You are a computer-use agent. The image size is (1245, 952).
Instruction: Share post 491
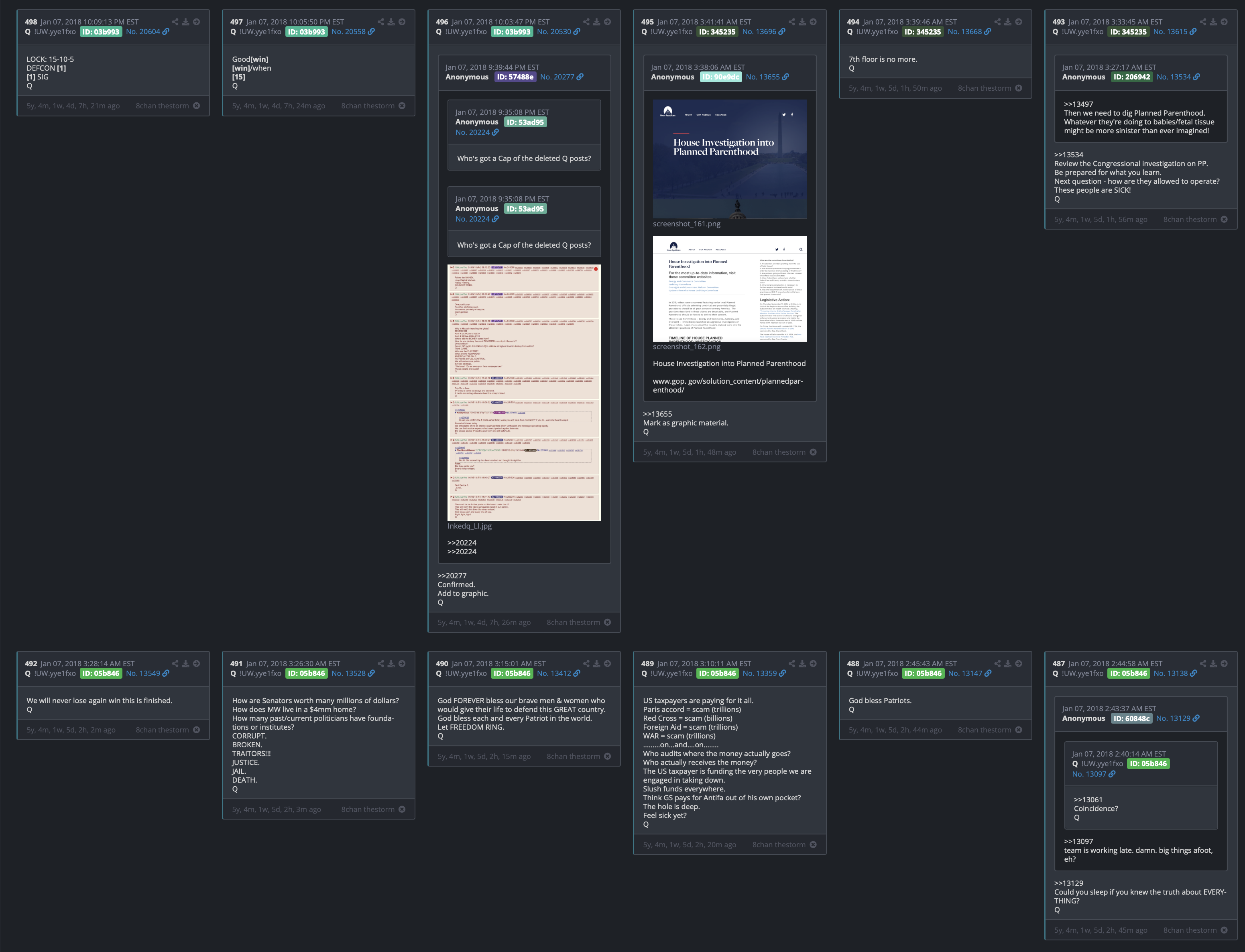[381, 663]
